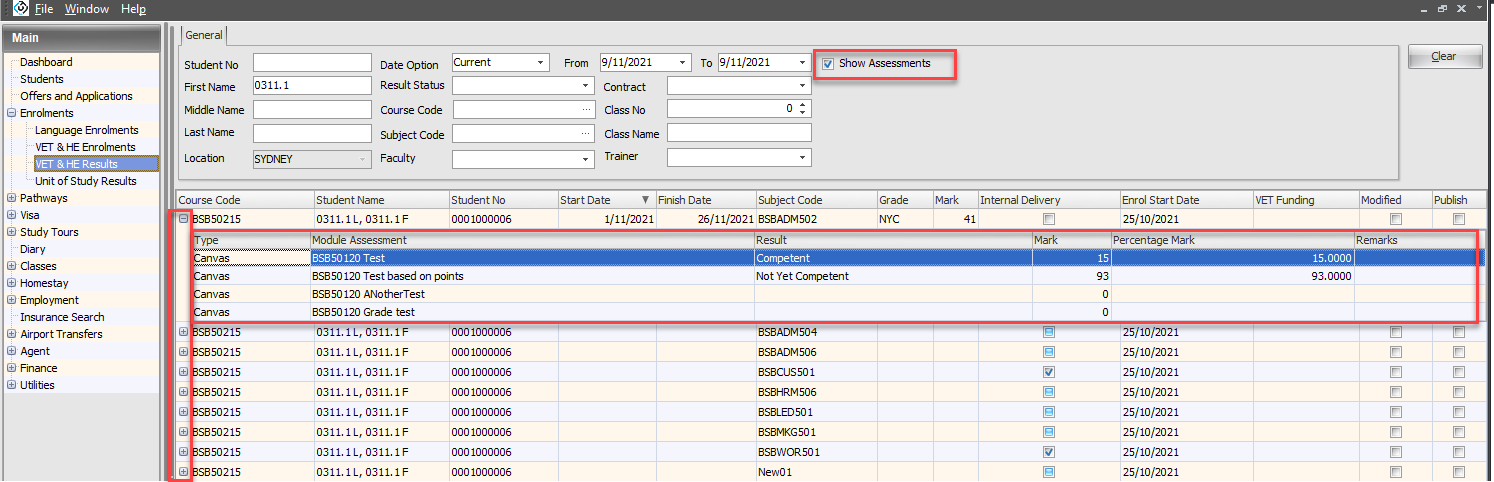Screen dimensions: 1494x482
Task: Open the Result Status dropdown
Action: coord(586,86)
